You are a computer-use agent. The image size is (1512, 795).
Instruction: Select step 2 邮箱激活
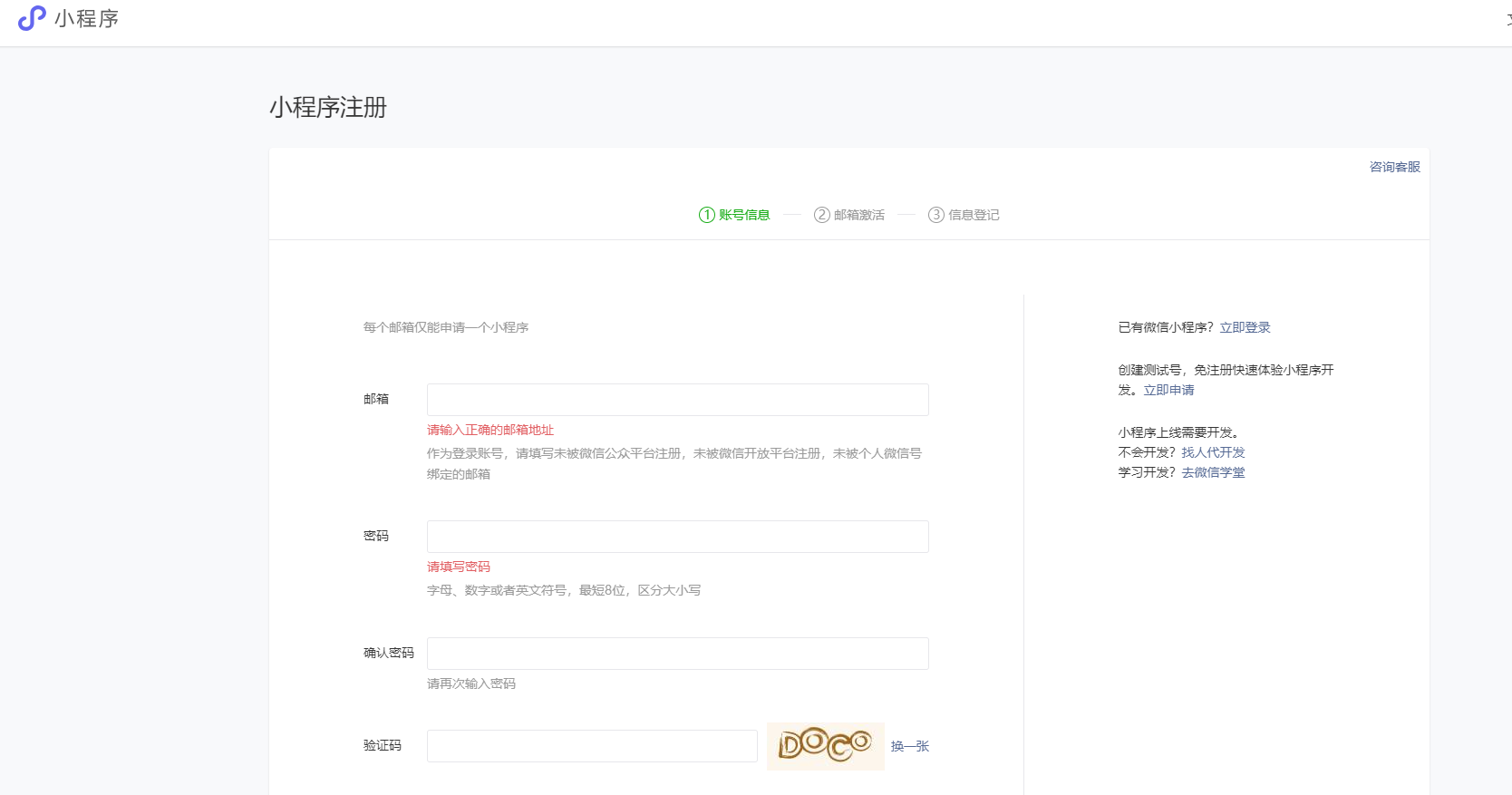[849, 215]
